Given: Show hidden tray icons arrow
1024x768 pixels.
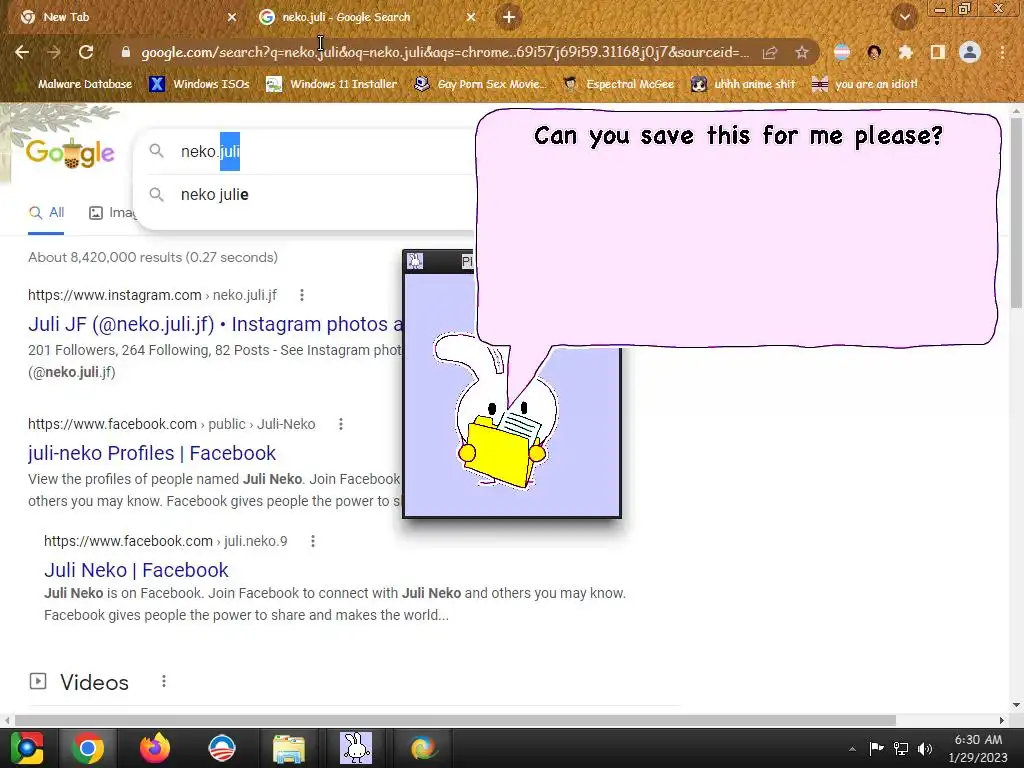Looking at the screenshot, I should [x=852, y=749].
